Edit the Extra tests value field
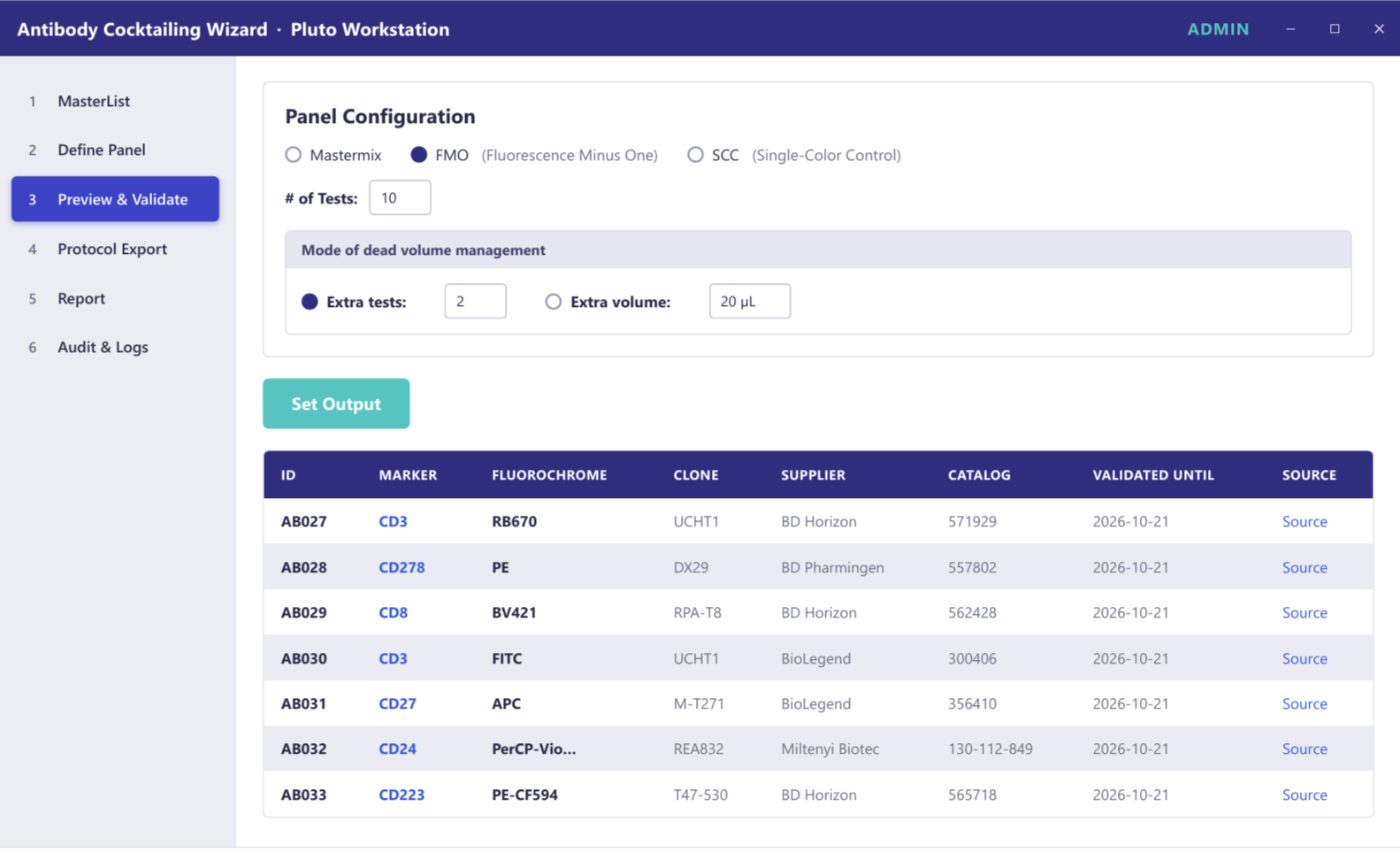 [x=475, y=301]
